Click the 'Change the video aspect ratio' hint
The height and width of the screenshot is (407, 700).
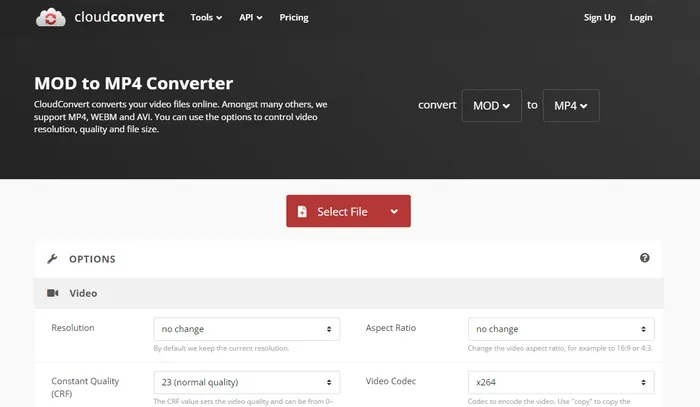[x=560, y=348]
